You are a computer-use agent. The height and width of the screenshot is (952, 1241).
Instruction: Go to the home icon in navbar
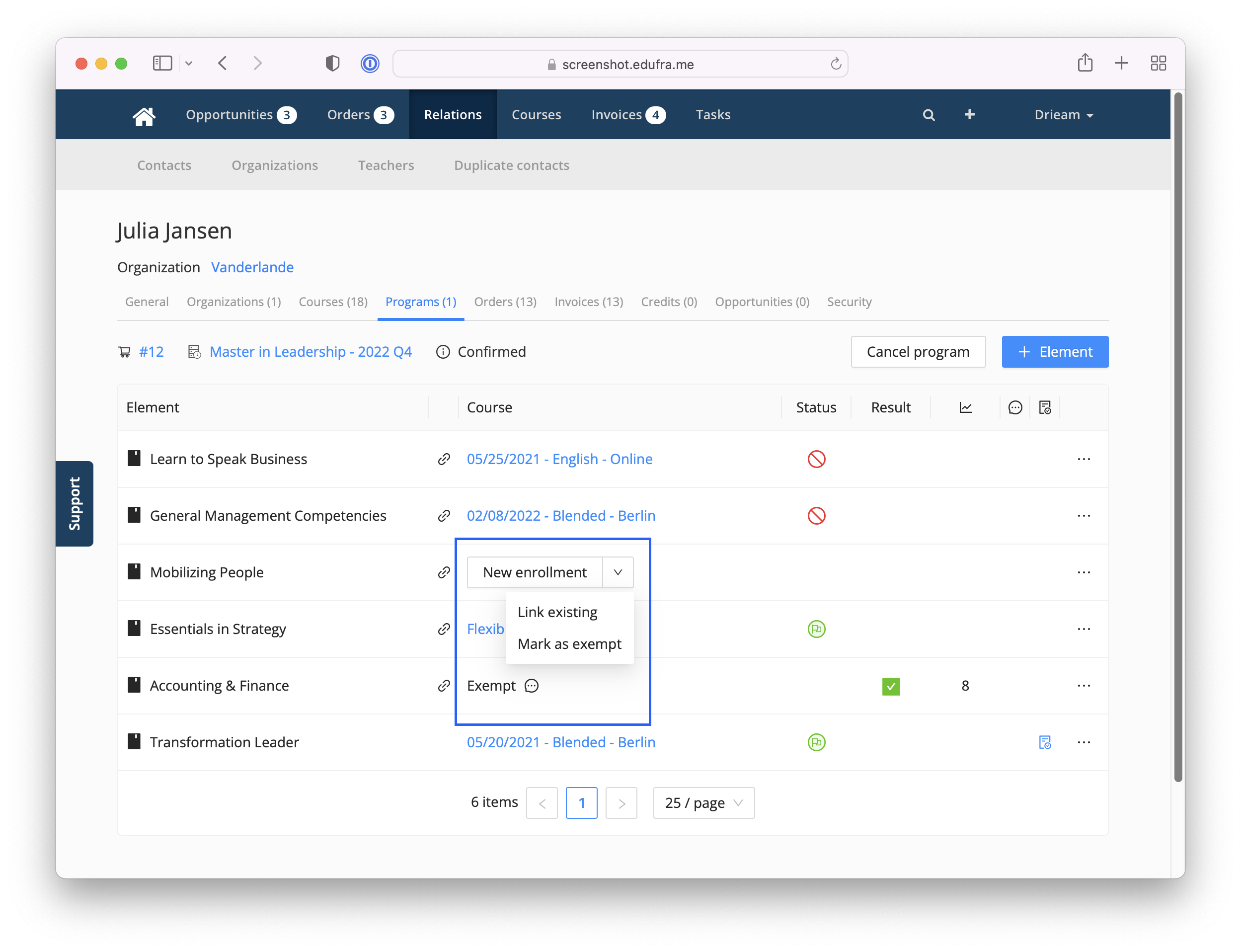coord(144,115)
